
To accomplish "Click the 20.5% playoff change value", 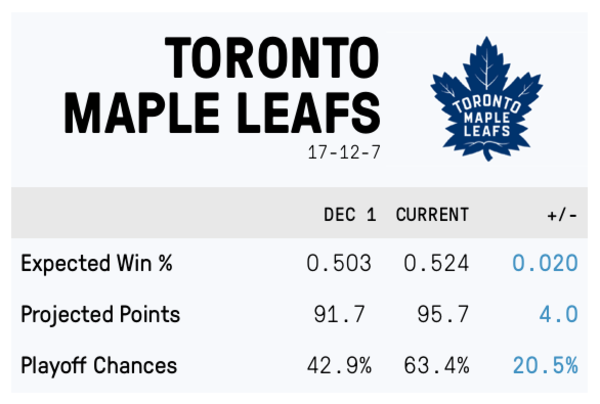I will click(545, 365).
